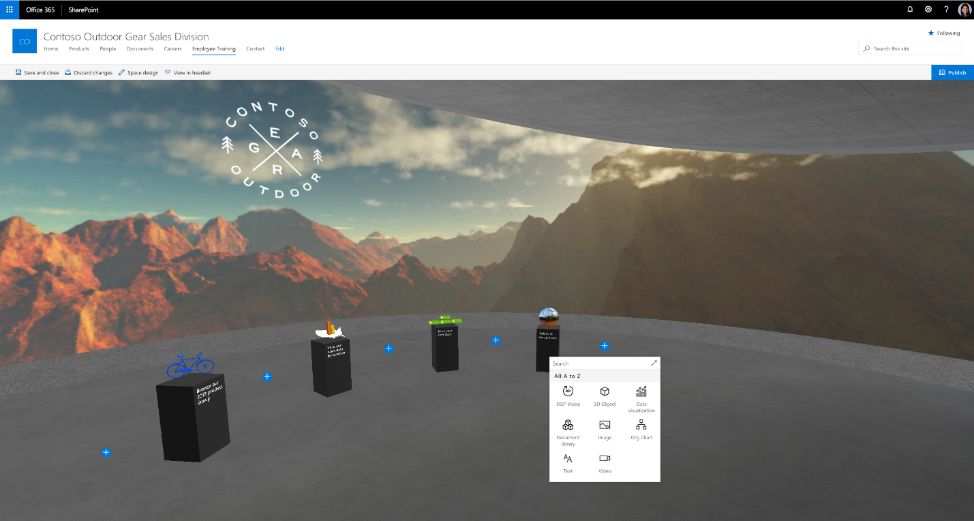Select the Employee Training navigation tab
Viewport: 974px width, 521px height.
(x=214, y=48)
